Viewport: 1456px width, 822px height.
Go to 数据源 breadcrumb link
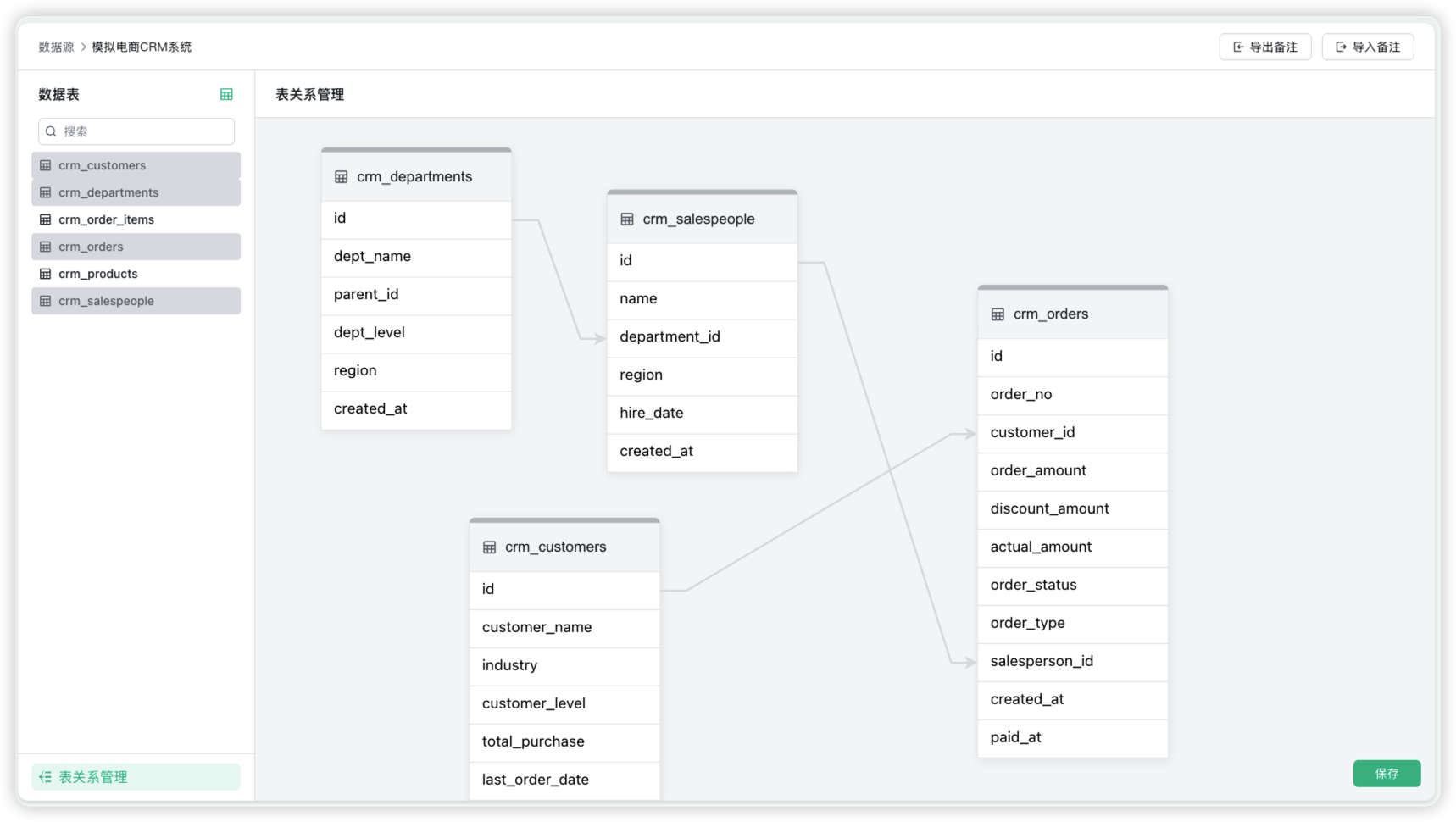pos(56,47)
